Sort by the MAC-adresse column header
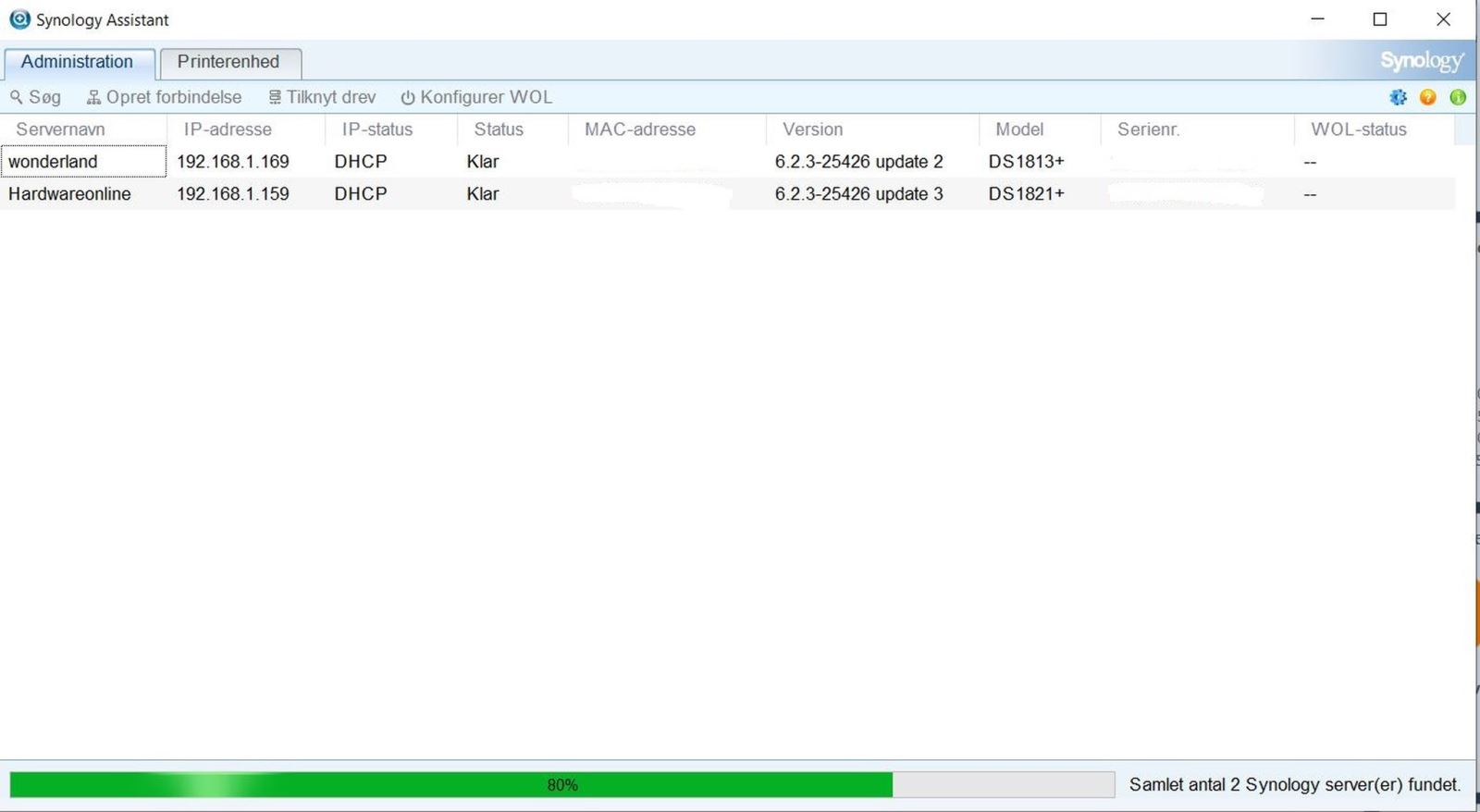The width and height of the screenshot is (1480, 812). coord(667,129)
